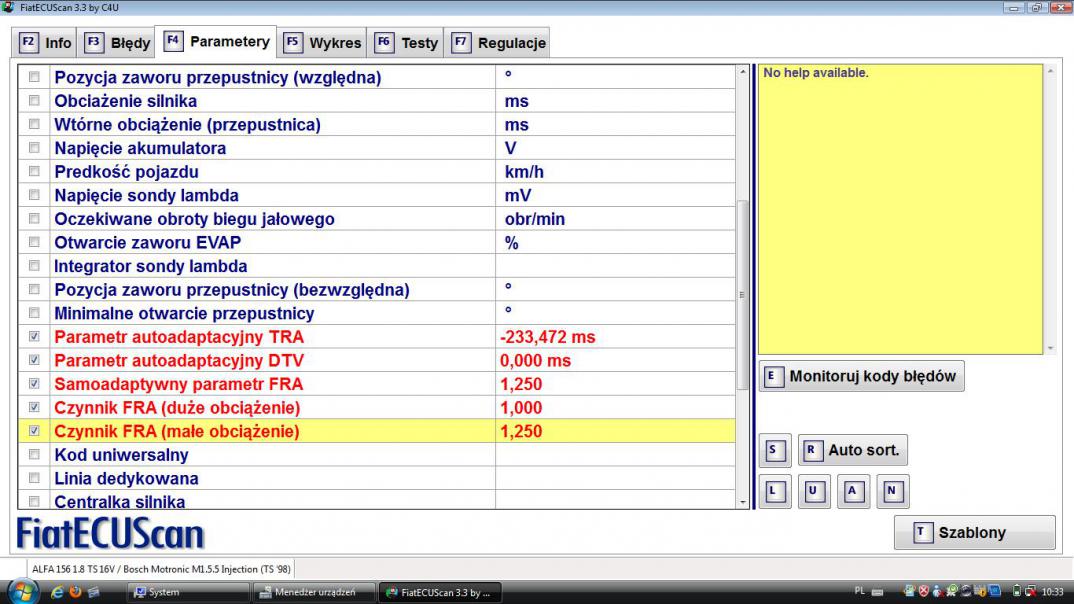Switch to the Błędy tab
The image size is (1074, 604).
118,43
